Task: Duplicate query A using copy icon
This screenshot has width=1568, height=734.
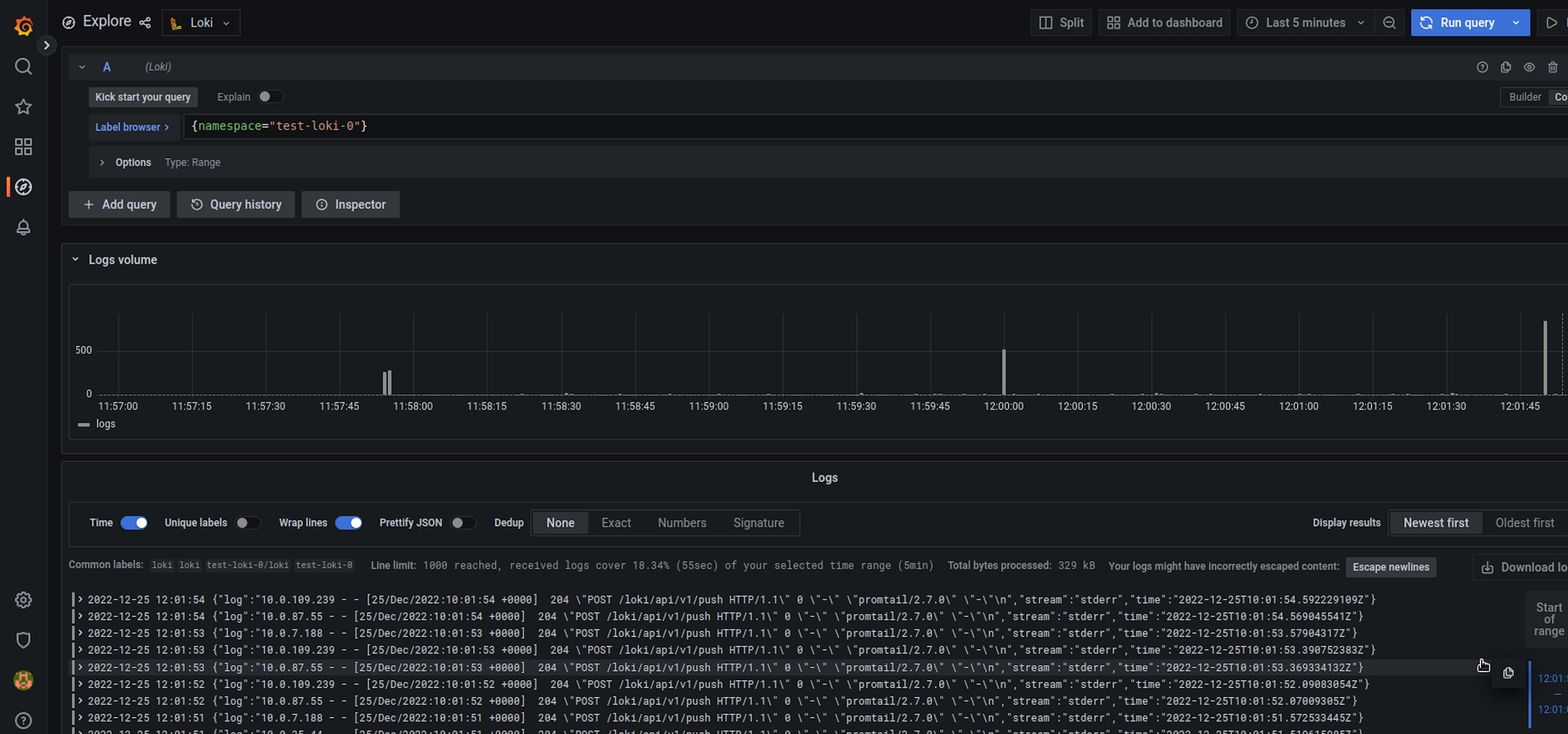Action: tap(1506, 67)
